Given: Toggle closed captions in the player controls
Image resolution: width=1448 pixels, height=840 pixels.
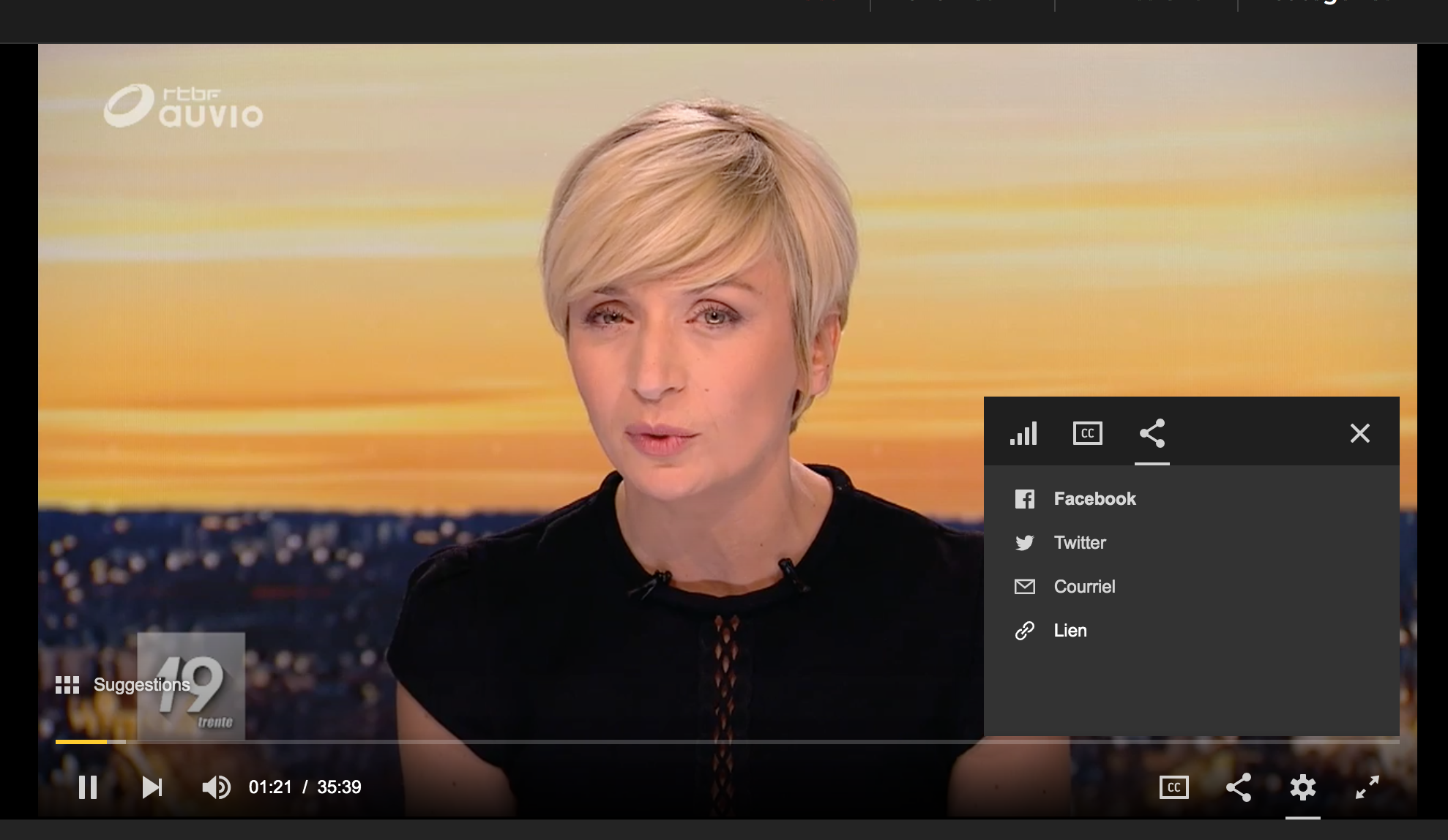Looking at the screenshot, I should pyautogui.click(x=1173, y=787).
